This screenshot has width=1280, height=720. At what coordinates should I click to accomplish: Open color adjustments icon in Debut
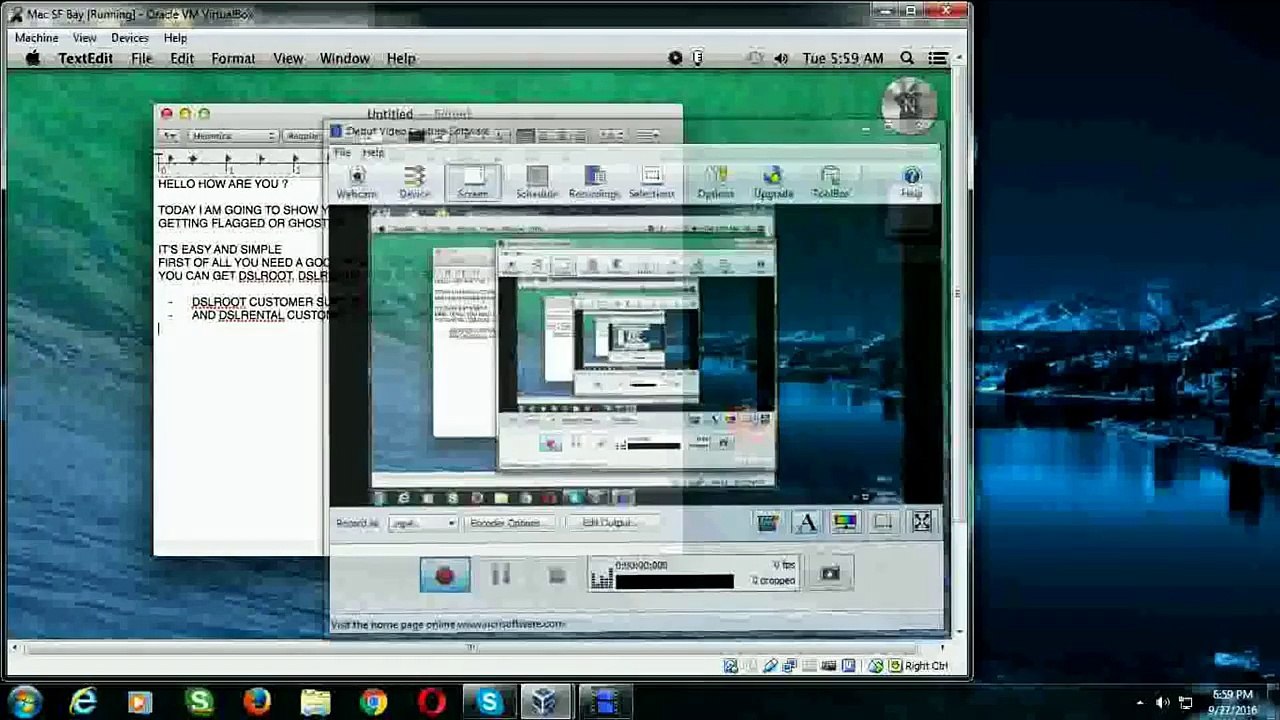(x=845, y=522)
